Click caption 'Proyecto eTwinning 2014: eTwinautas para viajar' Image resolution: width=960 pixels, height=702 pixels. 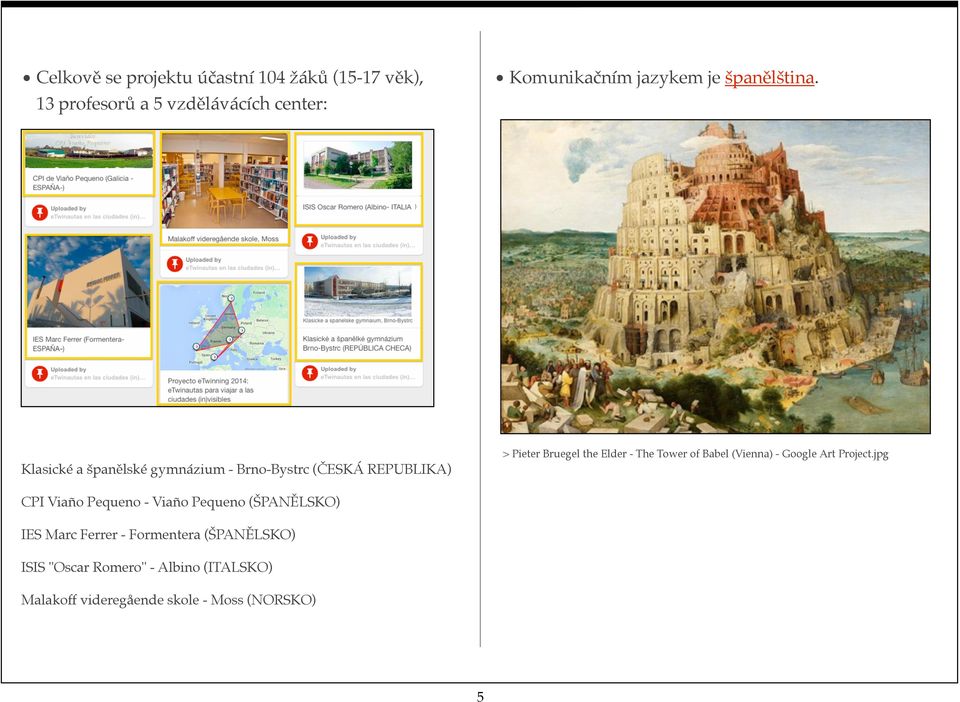click(x=211, y=390)
